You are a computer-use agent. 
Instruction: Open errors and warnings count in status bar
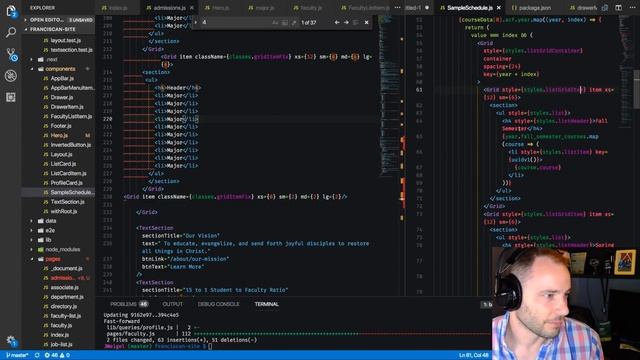click(57, 355)
